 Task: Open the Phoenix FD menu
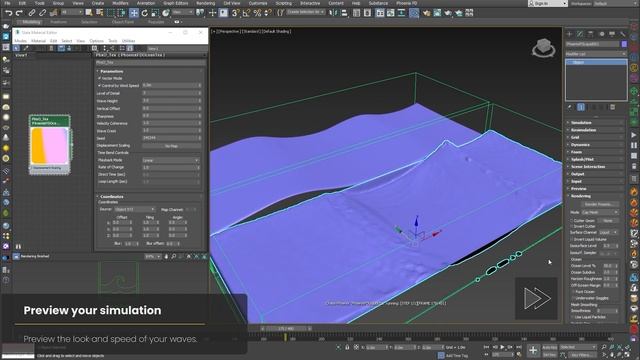[406, 3]
